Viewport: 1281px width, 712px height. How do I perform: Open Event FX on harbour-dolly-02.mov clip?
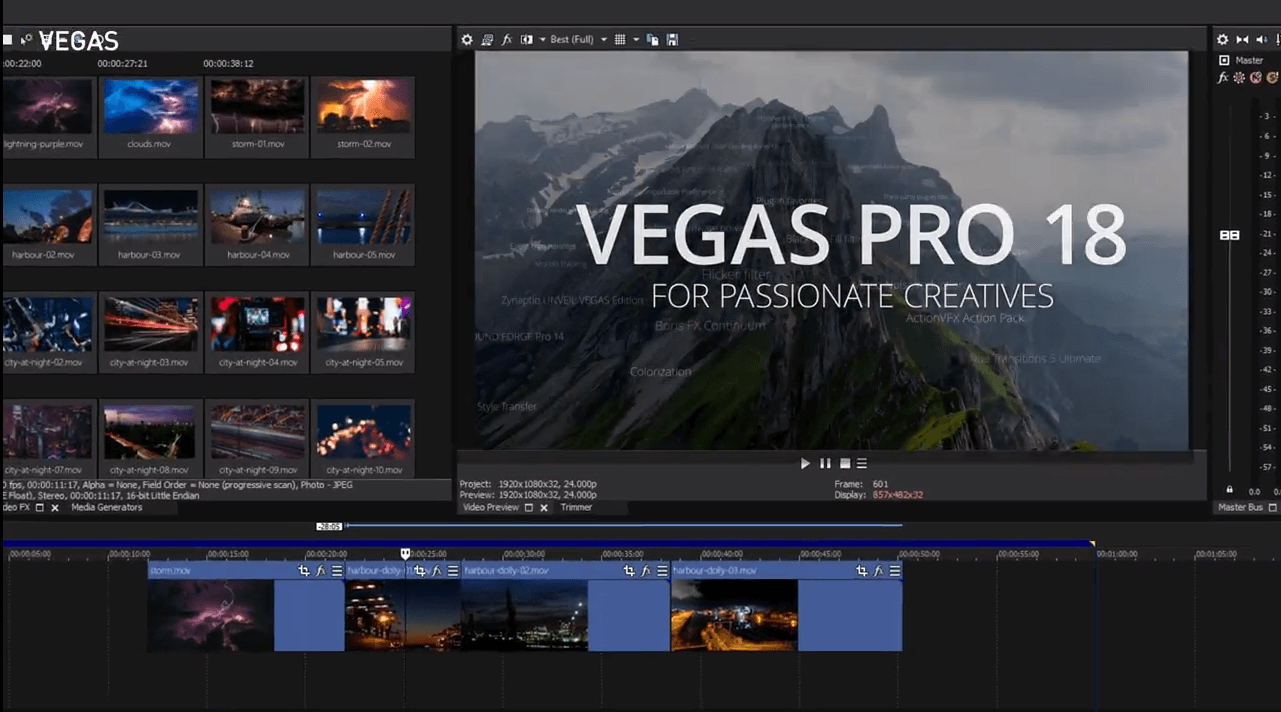pyautogui.click(x=646, y=571)
